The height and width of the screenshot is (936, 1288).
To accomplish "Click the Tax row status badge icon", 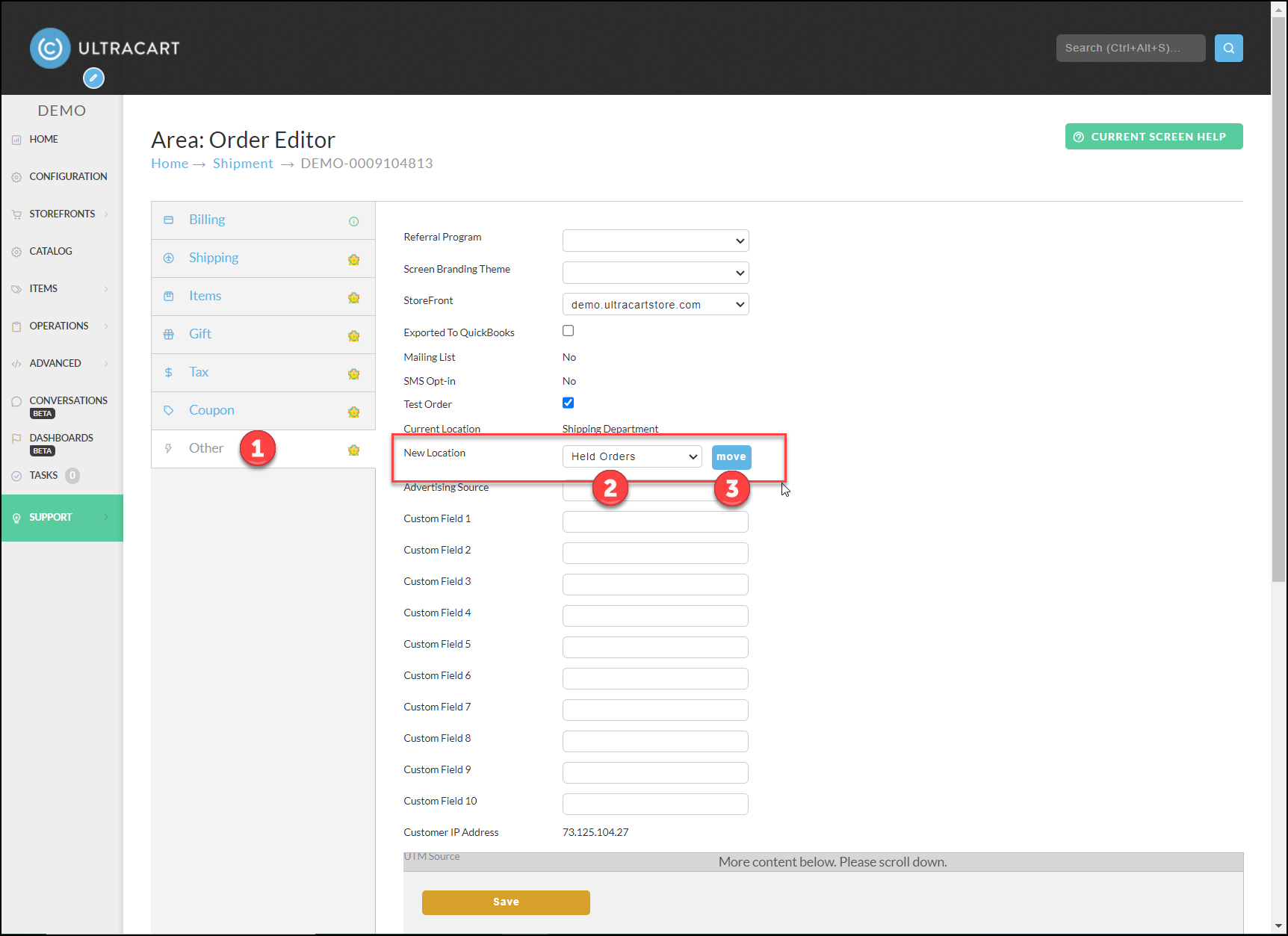I will (x=354, y=374).
